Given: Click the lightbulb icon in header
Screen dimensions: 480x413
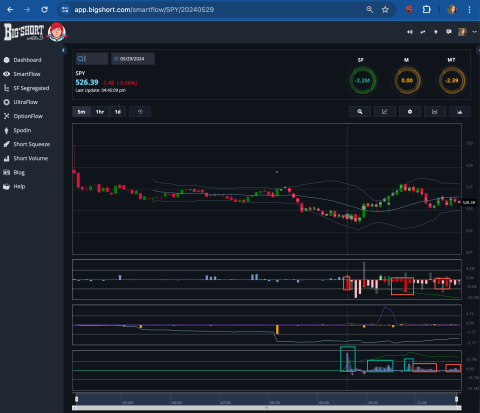Looking at the screenshot, I should point(436,32).
